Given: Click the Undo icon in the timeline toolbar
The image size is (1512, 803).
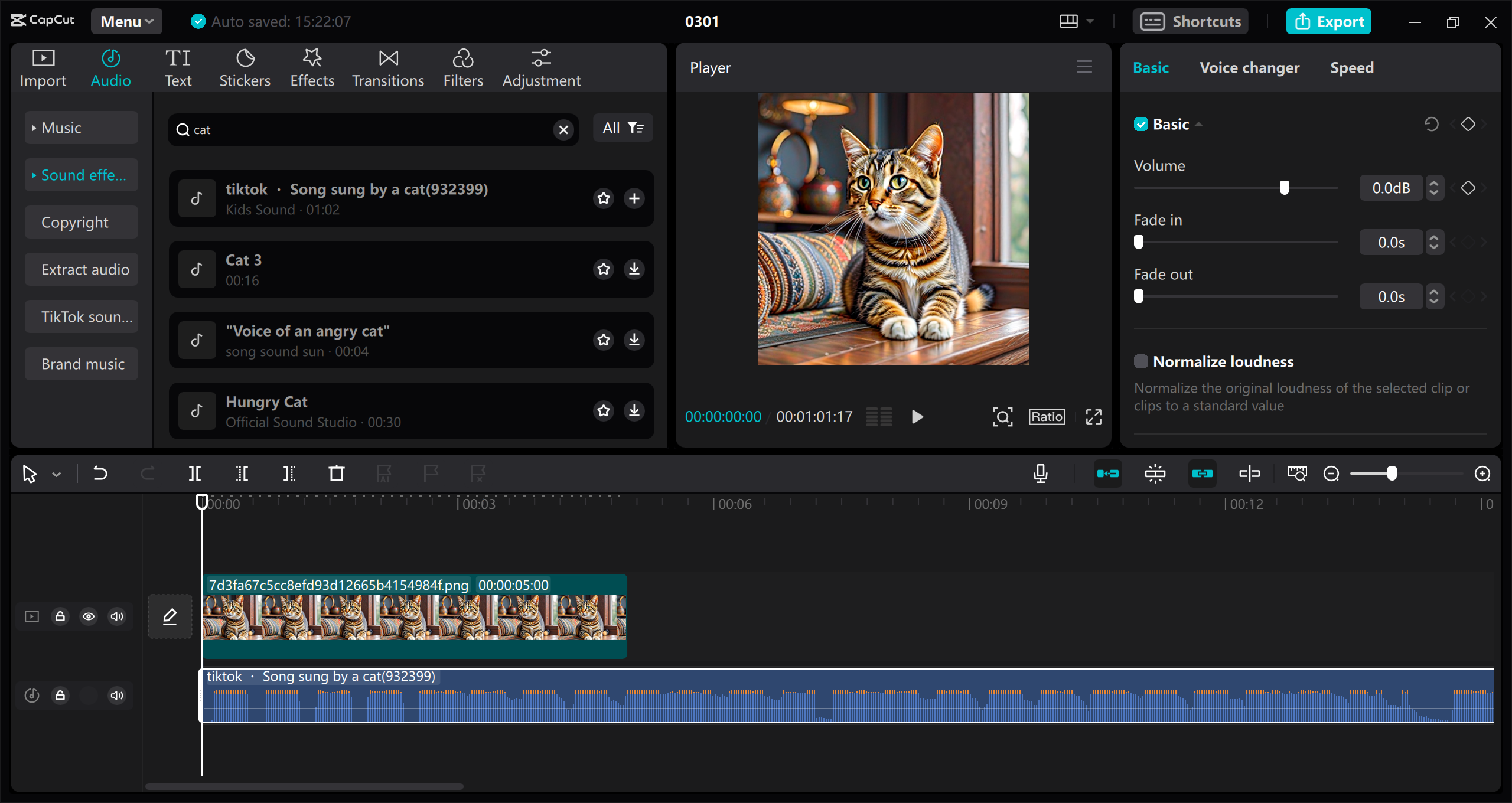Looking at the screenshot, I should [x=100, y=473].
